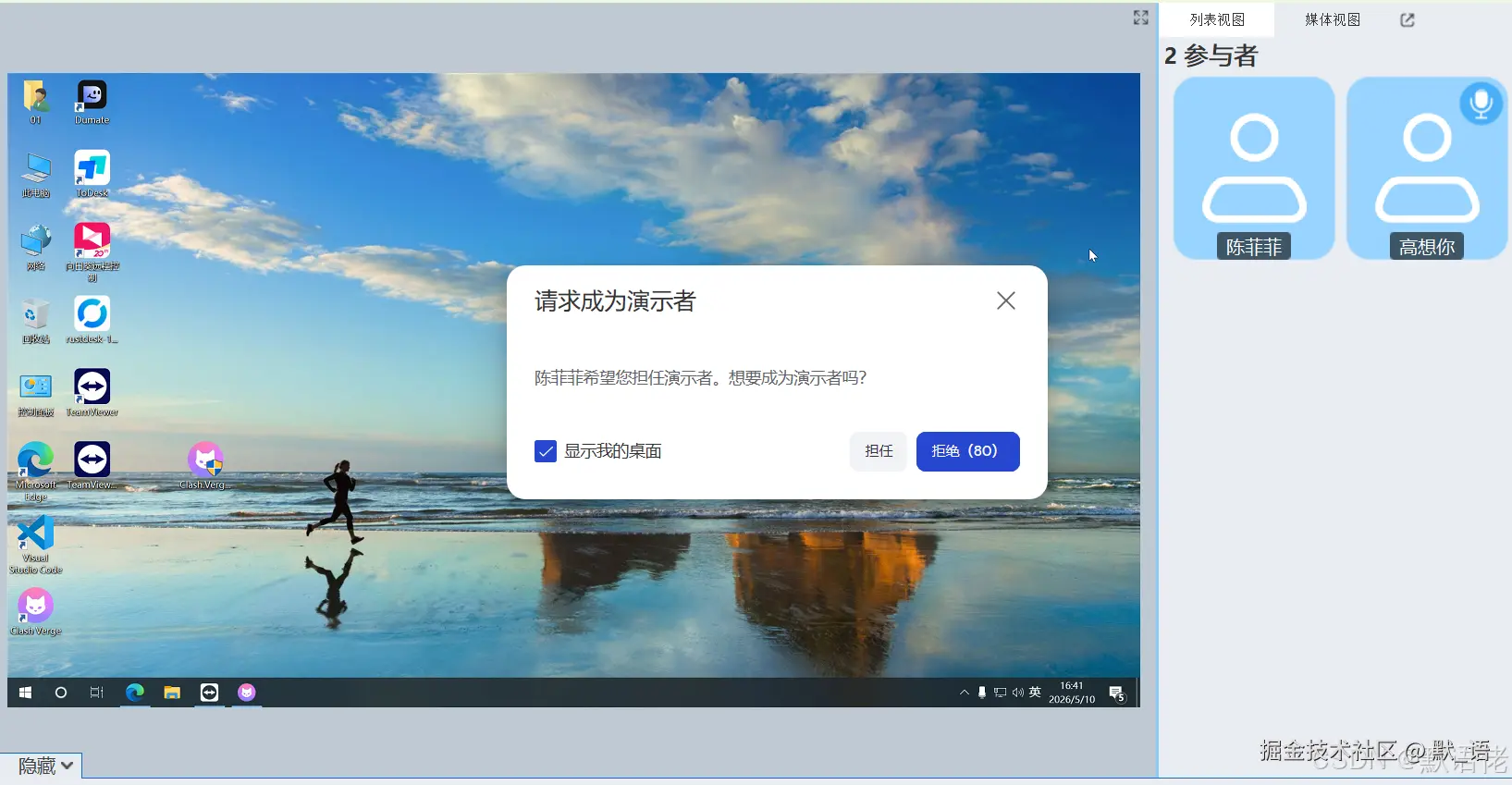
Task: Select the Microsoft Edge desktop icon
Action: tap(35, 472)
